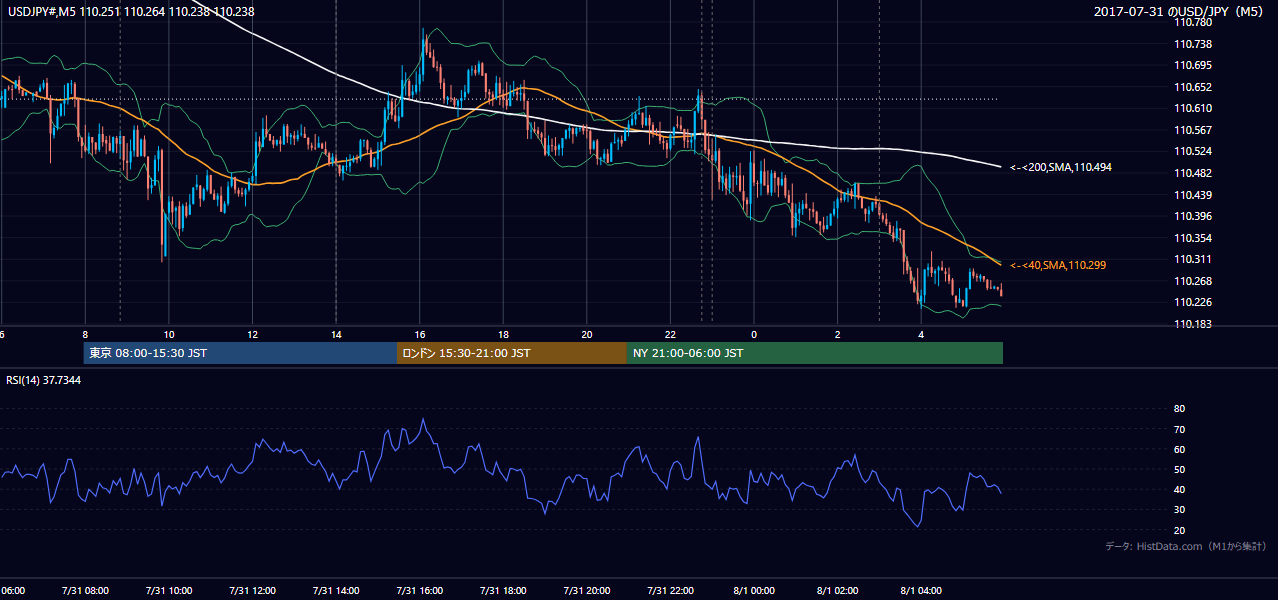Image resolution: width=1278 pixels, height=600 pixels.
Task: Click price axis value 110.652
Action: click(x=1192, y=87)
